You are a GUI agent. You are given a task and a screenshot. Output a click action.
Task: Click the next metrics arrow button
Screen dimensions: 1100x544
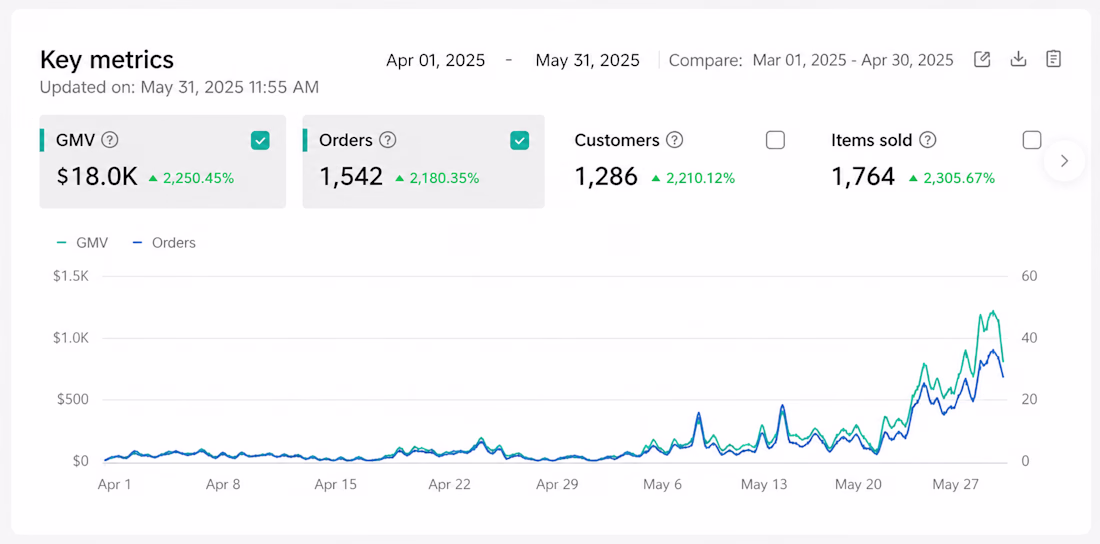(1064, 161)
